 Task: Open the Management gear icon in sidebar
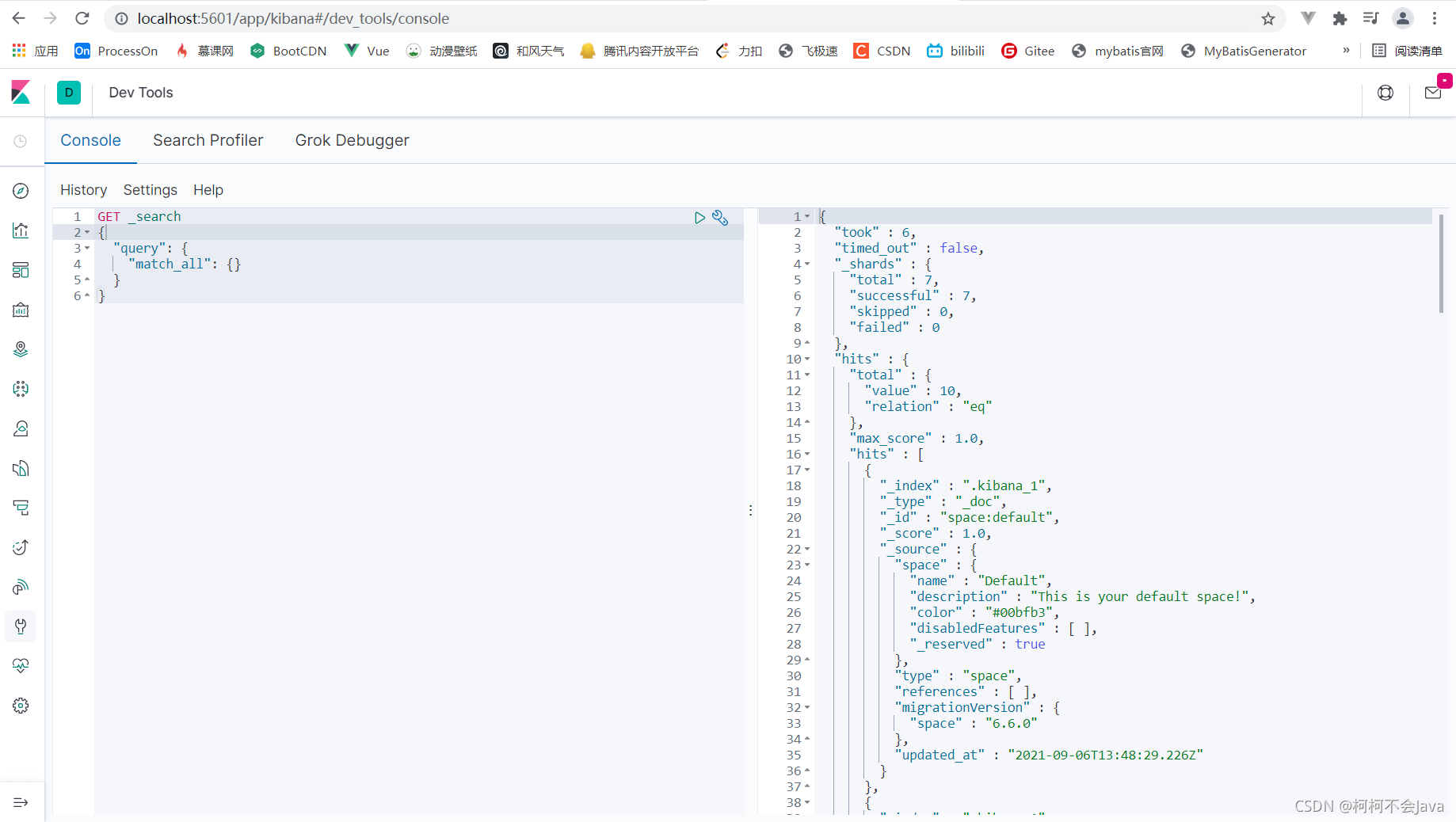pos(21,706)
